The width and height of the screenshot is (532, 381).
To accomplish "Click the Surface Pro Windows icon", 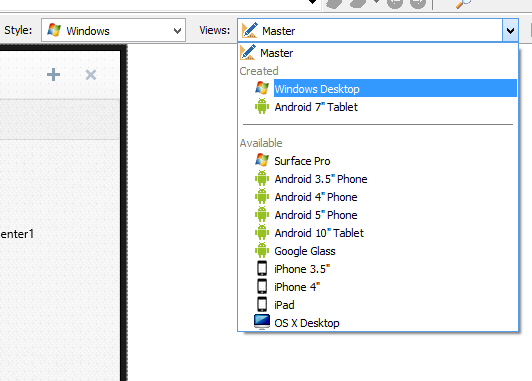I will (262, 160).
